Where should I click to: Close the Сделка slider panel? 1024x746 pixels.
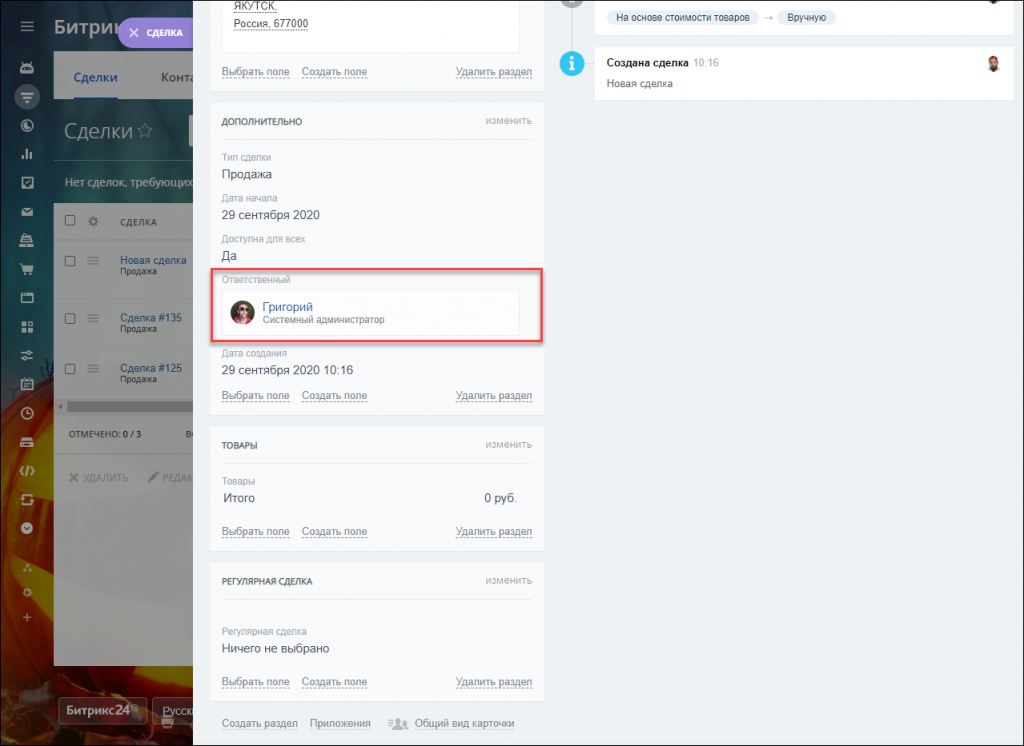coord(134,33)
